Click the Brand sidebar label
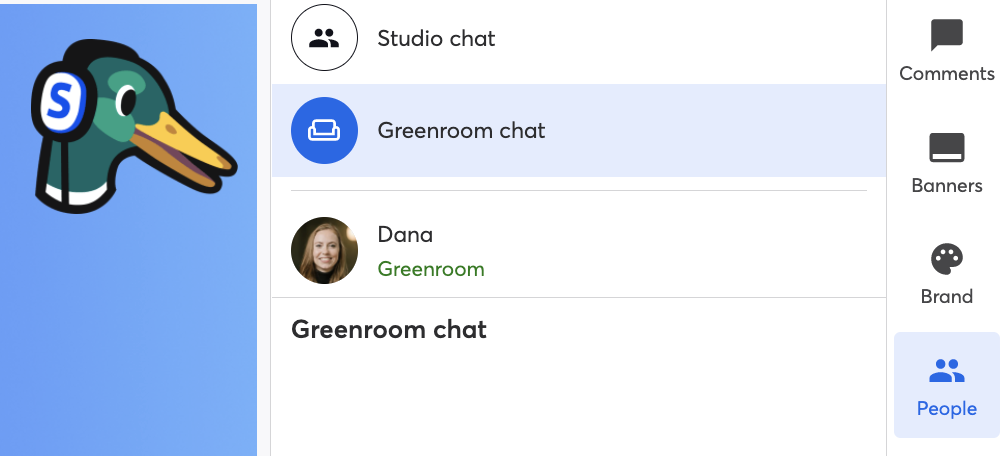The height and width of the screenshot is (456, 1004). coord(946,297)
